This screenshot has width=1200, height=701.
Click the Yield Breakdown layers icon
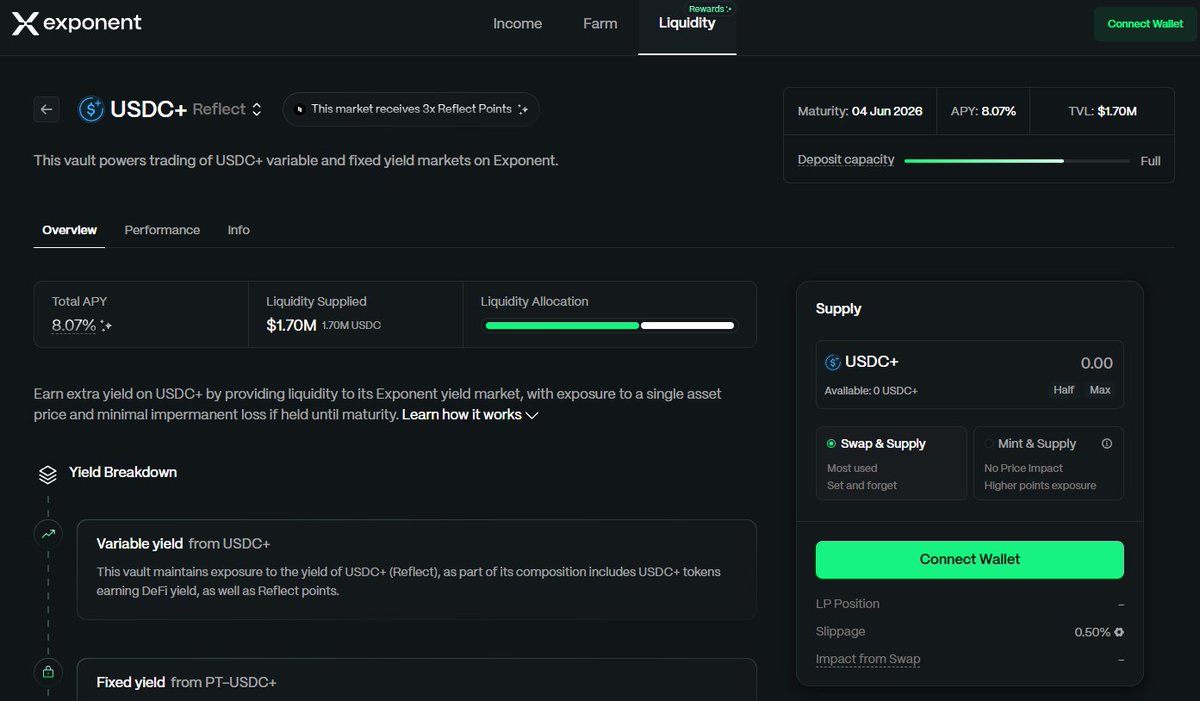[x=47, y=473]
